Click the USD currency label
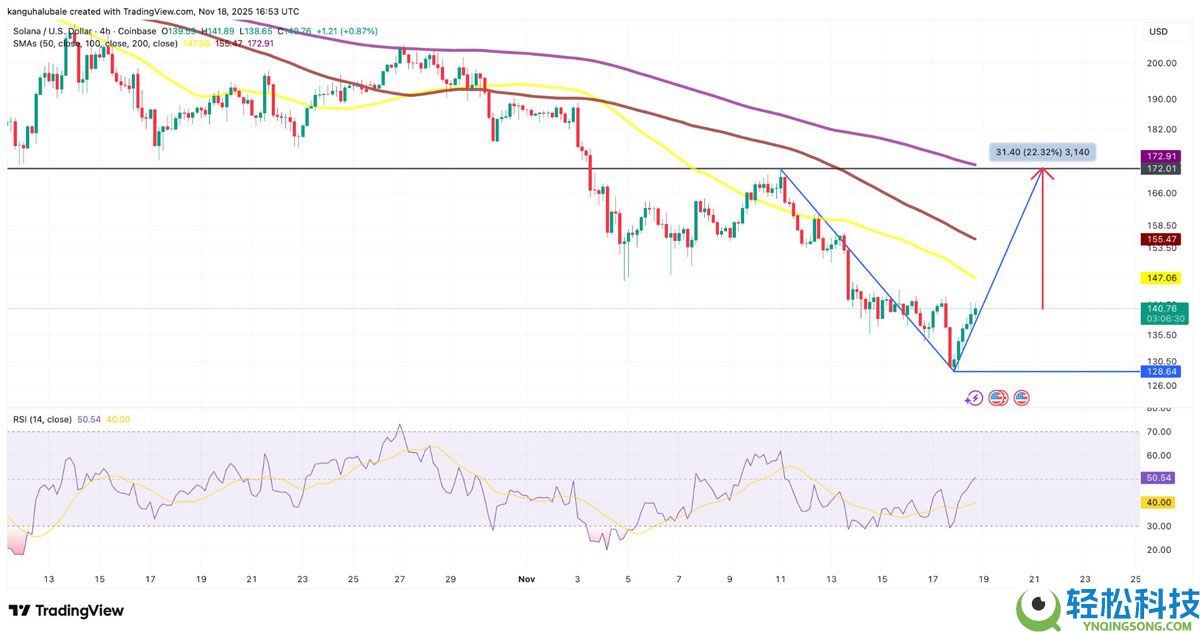 point(1158,32)
